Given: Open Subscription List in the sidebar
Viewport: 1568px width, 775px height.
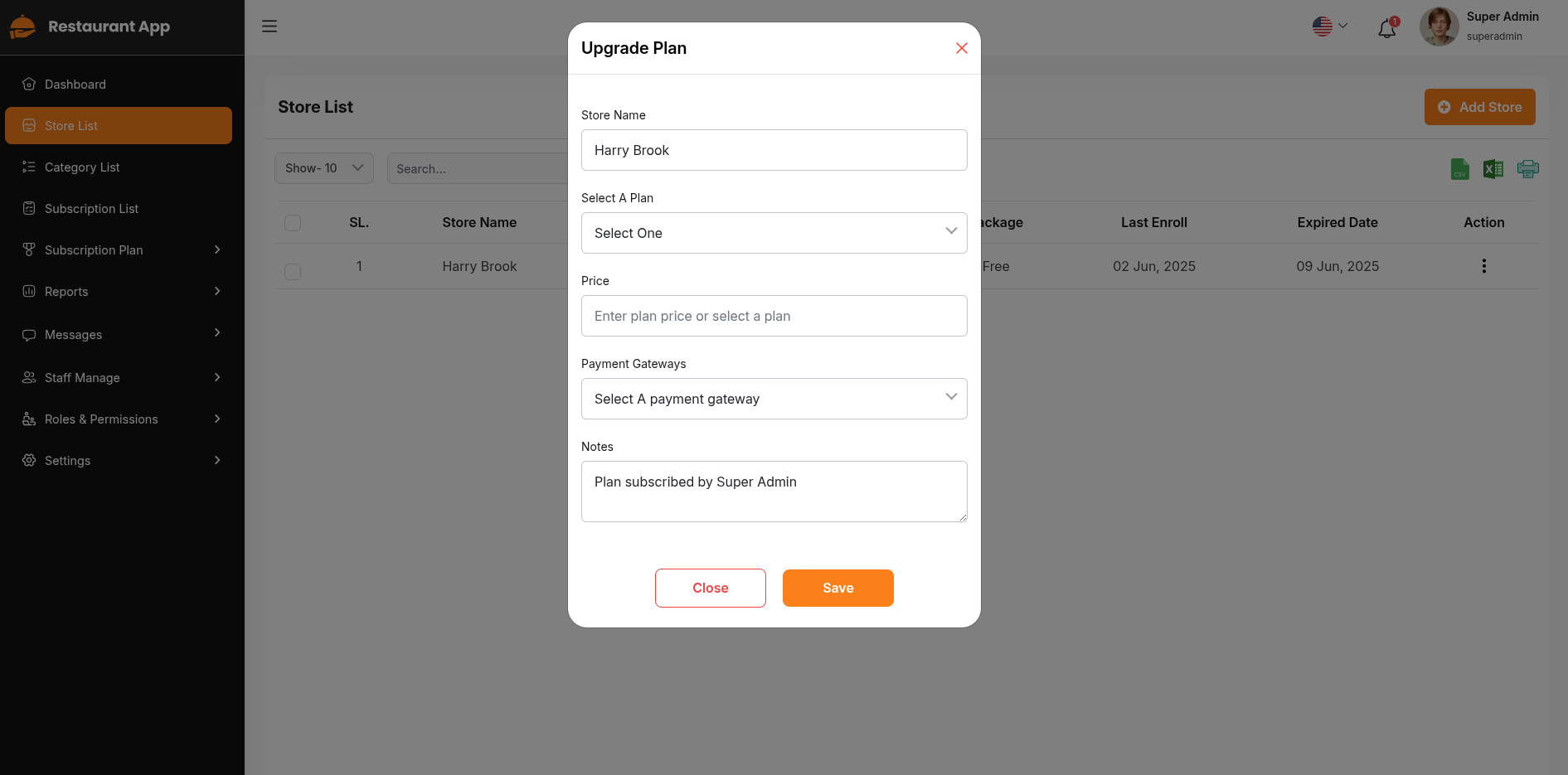Looking at the screenshot, I should click(119, 208).
